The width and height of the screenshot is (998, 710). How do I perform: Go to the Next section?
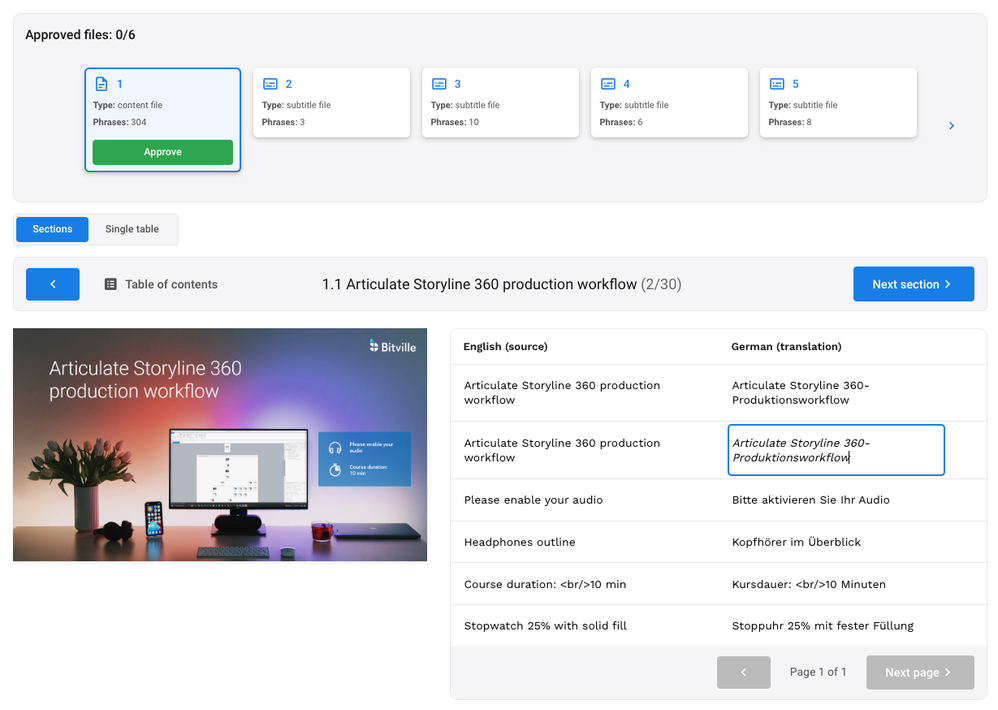click(913, 284)
